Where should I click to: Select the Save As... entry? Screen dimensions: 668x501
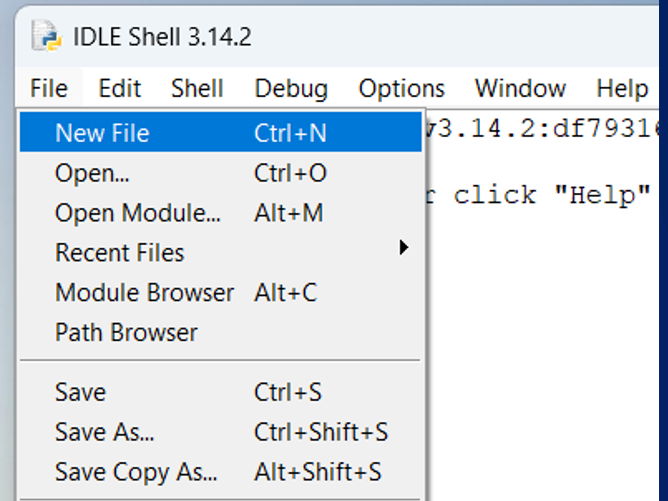tap(104, 433)
